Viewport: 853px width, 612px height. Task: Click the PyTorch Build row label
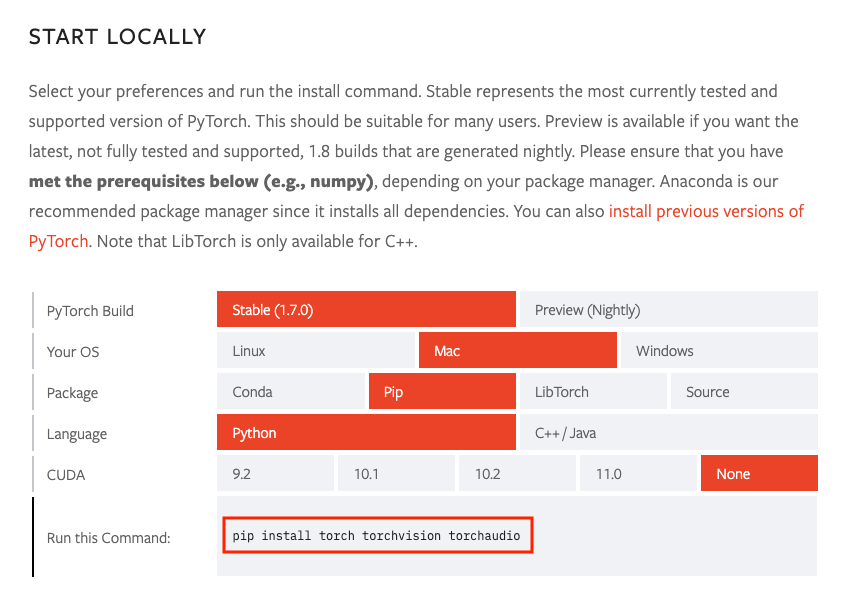point(90,311)
